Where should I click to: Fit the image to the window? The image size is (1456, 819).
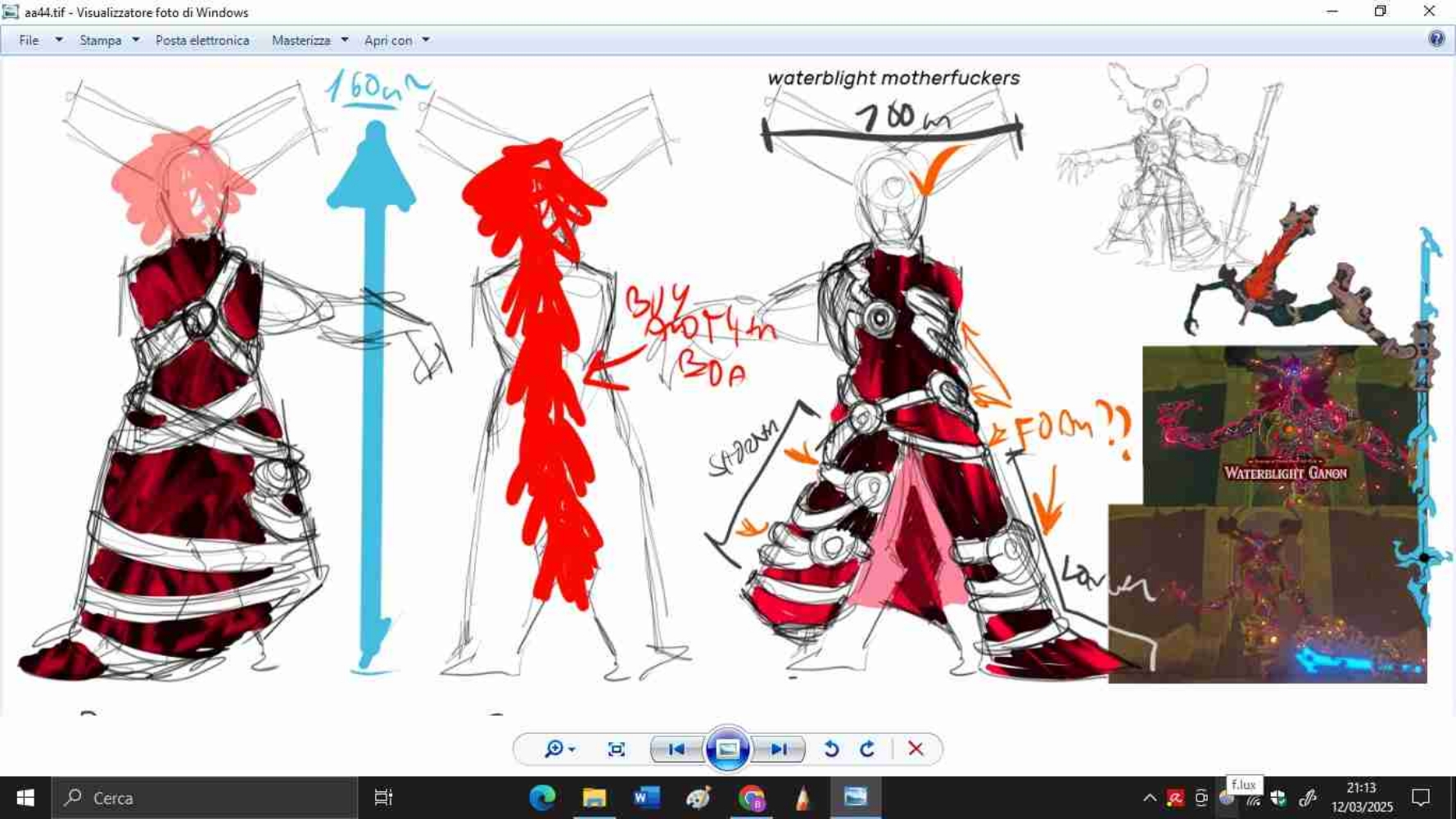click(615, 748)
